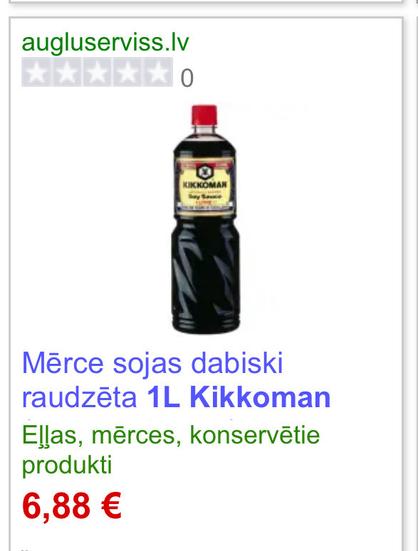Viewport: 418px width, 551px height.
Task: Click the hexagon logo on bottle label
Action: click(x=204, y=172)
